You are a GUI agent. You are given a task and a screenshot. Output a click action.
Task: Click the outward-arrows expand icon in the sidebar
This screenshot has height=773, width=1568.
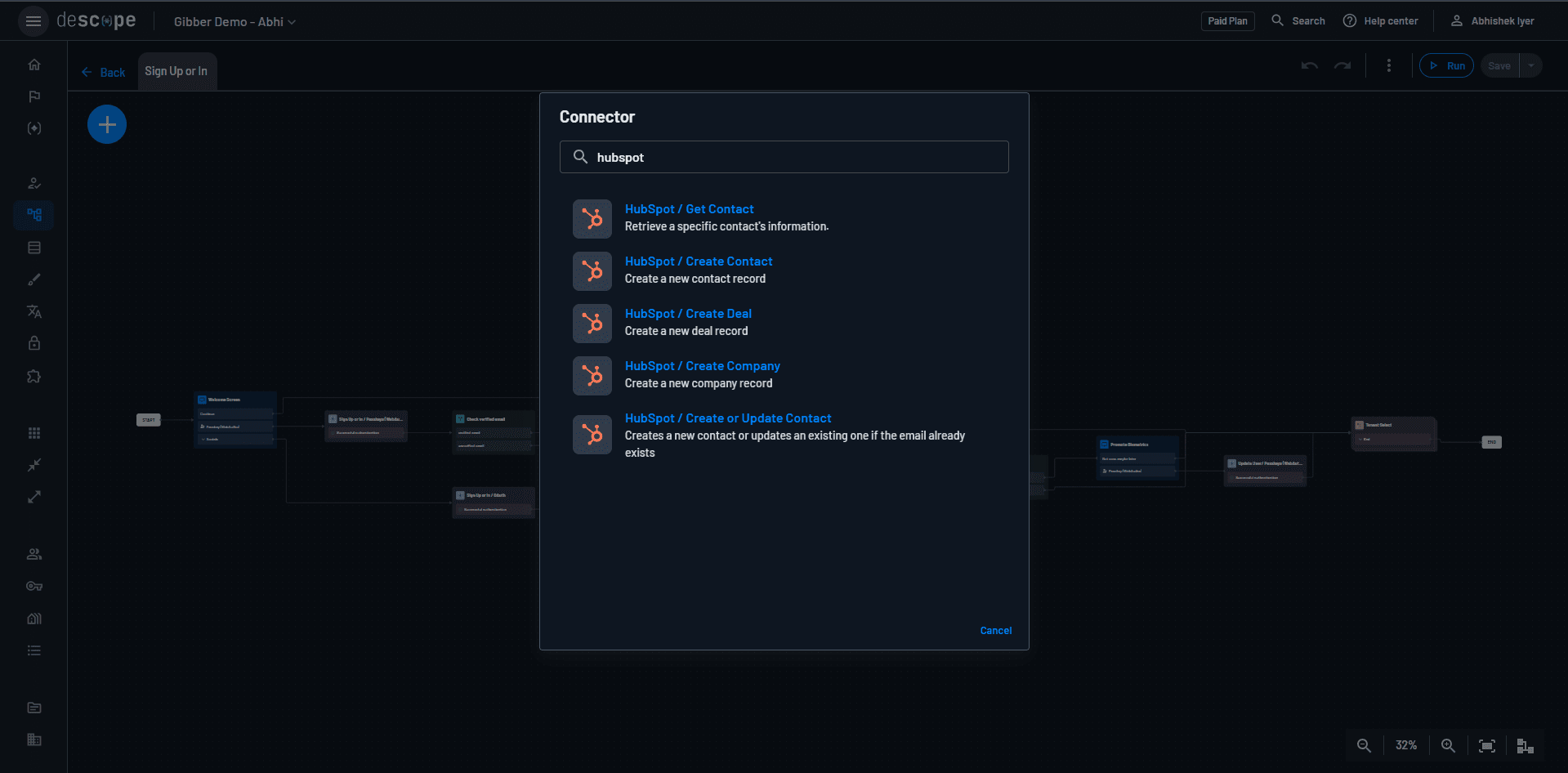coord(34,497)
